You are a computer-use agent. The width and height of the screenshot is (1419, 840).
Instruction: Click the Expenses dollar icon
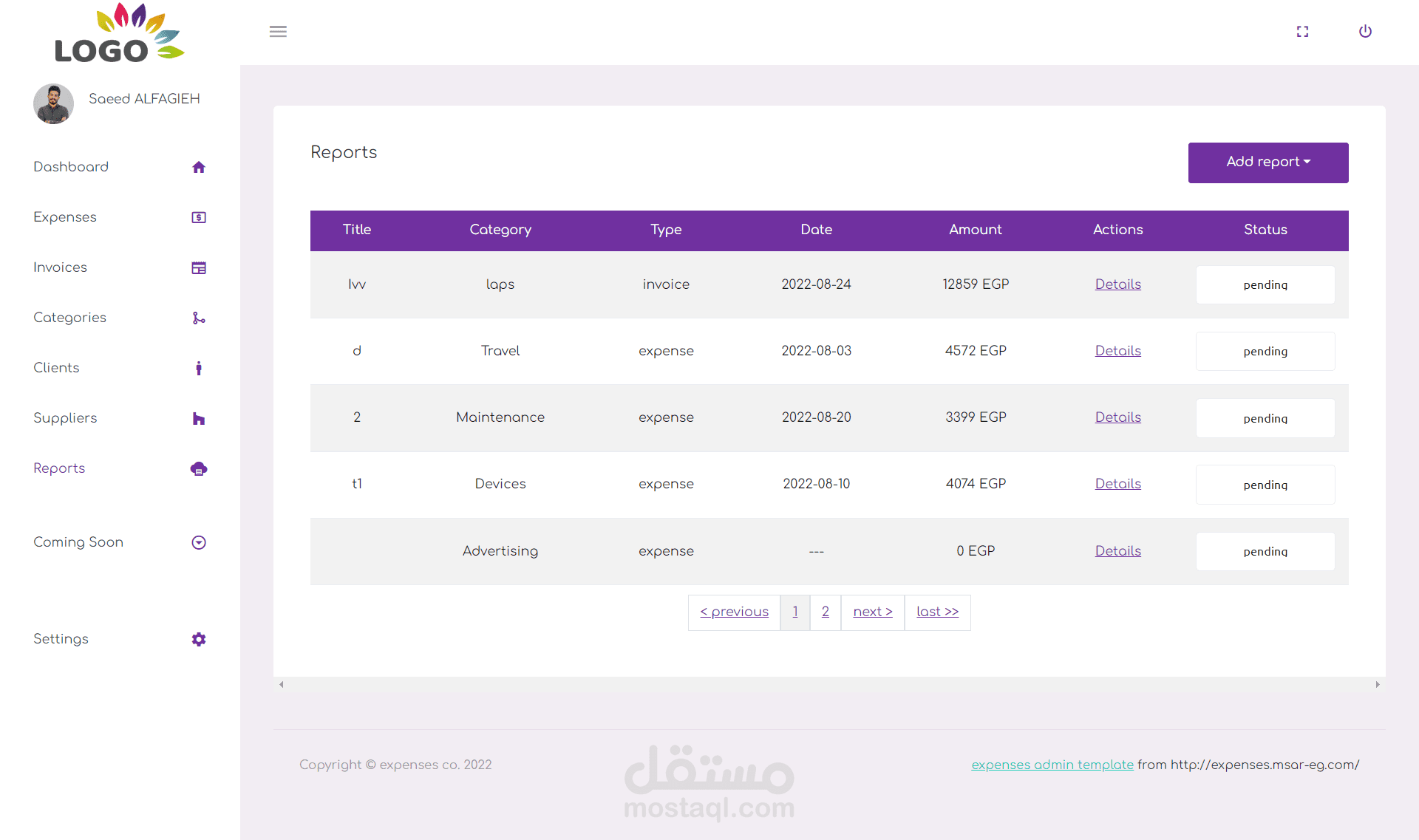click(x=198, y=217)
